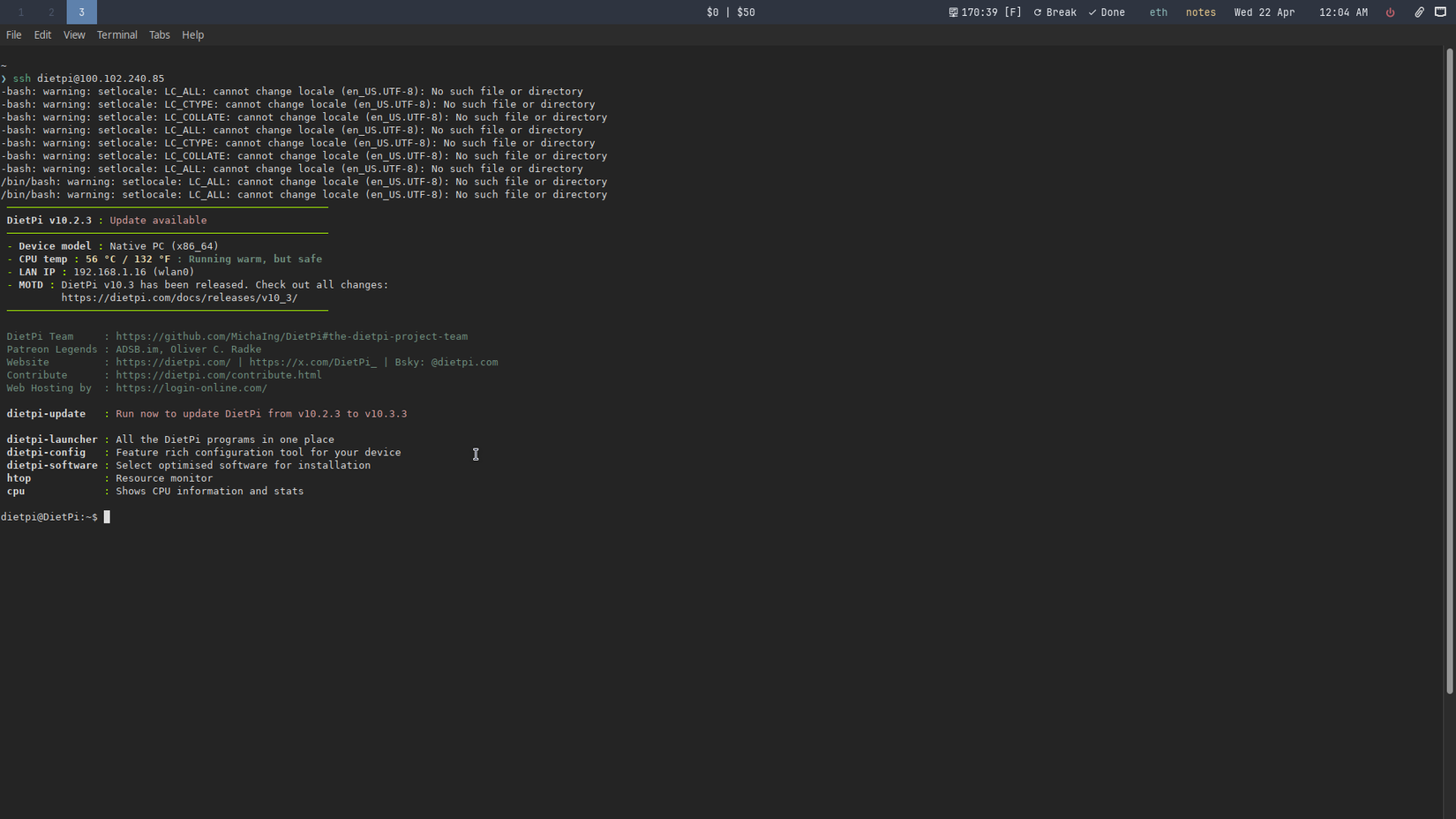Image resolution: width=1456 pixels, height=819 pixels.
Task: Click the dietpi.com/contribute.html URL
Action: click(219, 375)
